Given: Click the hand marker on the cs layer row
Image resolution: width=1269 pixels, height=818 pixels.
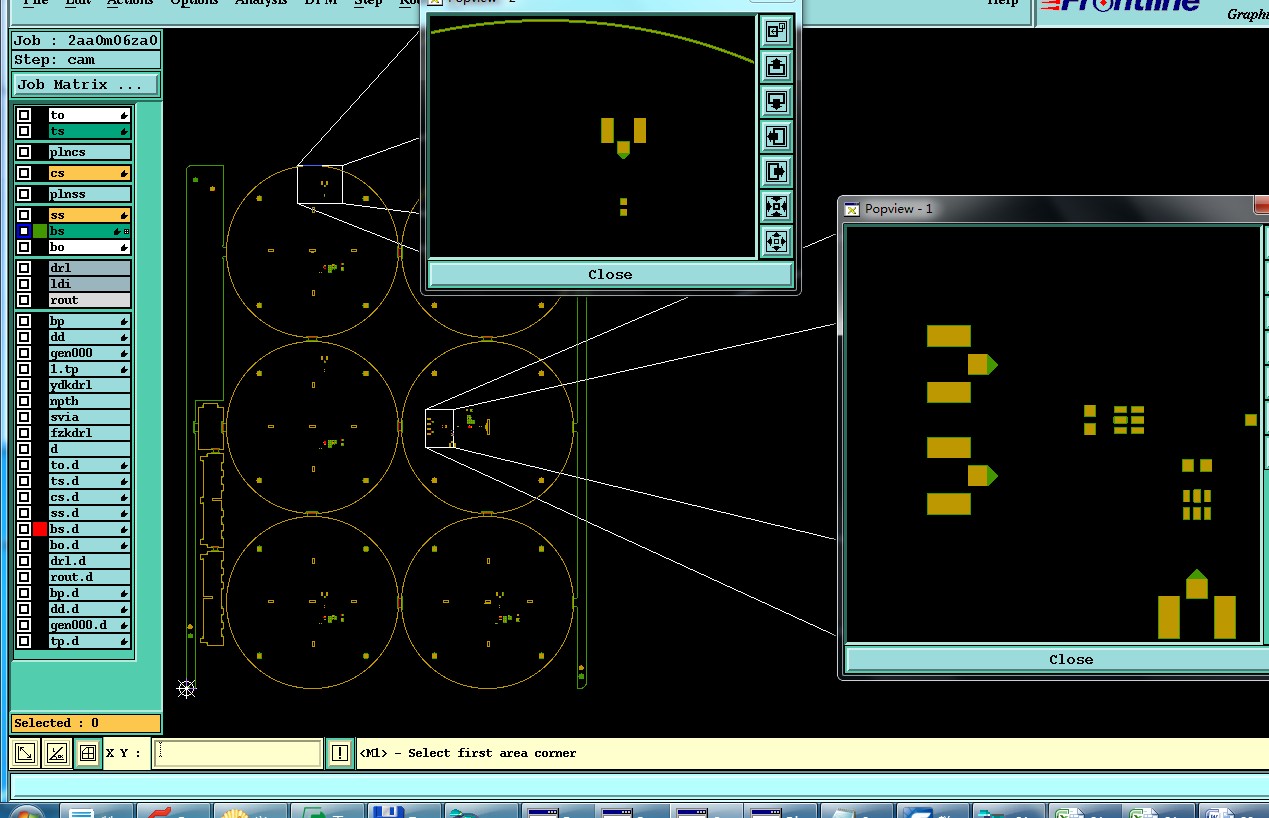Looking at the screenshot, I should (x=124, y=174).
